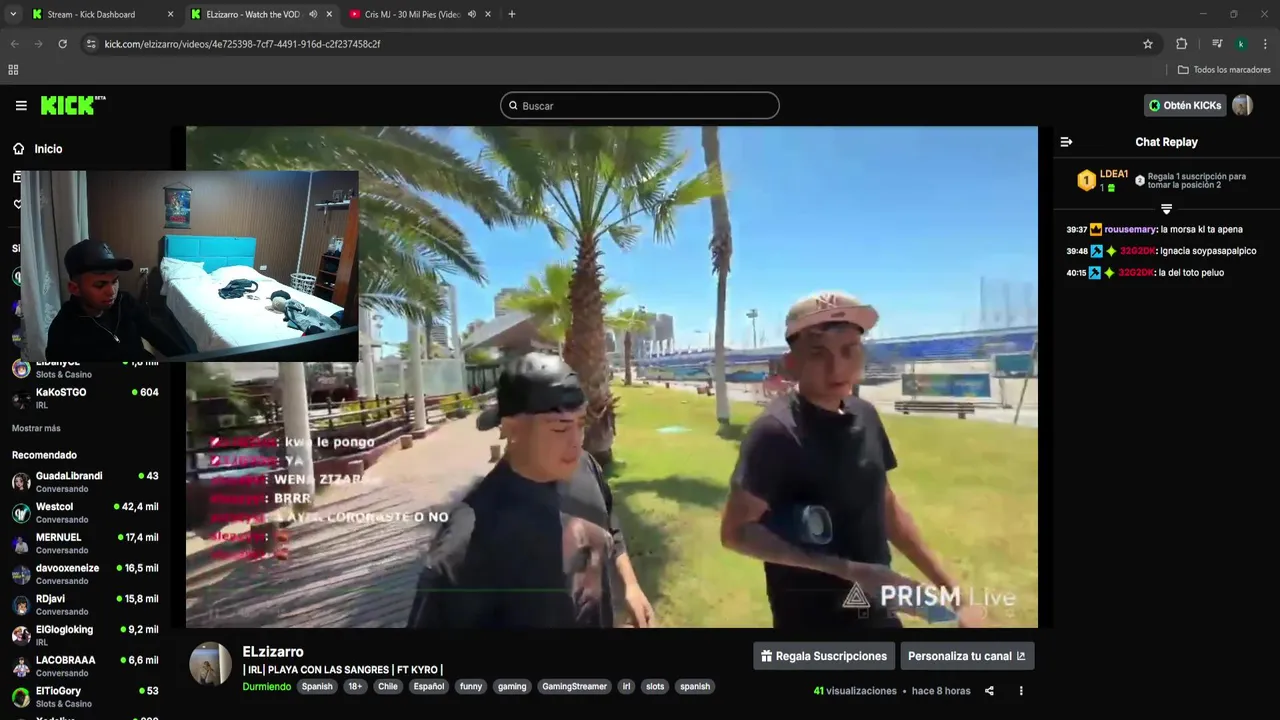Click the KICK logo
The height and width of the screenshot is (720, 1280).
(x=73, y=105)
